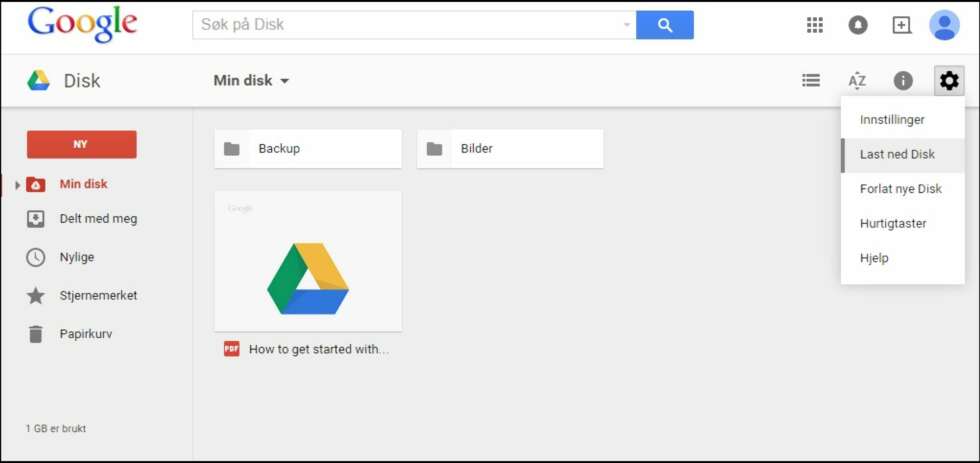Select the How to get started PDF thumbnail
This screenshot has height=463, width=980.
pos(308,261)
